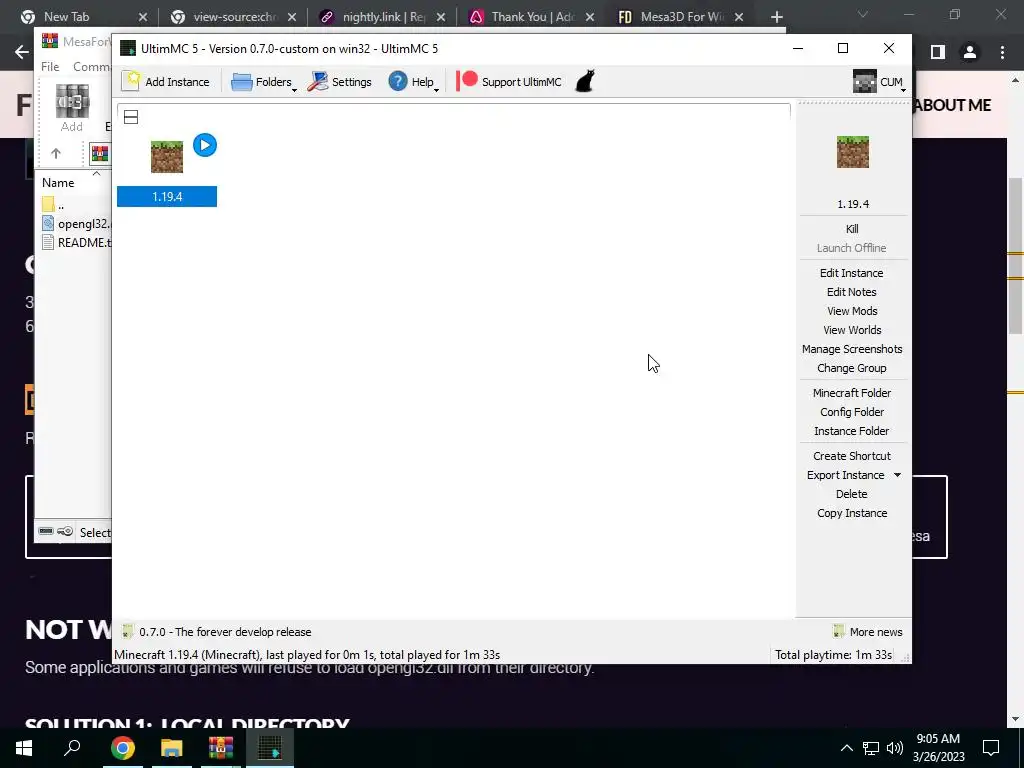Open the Windows Start menu
1024x768 pixels.
point(24,748)
